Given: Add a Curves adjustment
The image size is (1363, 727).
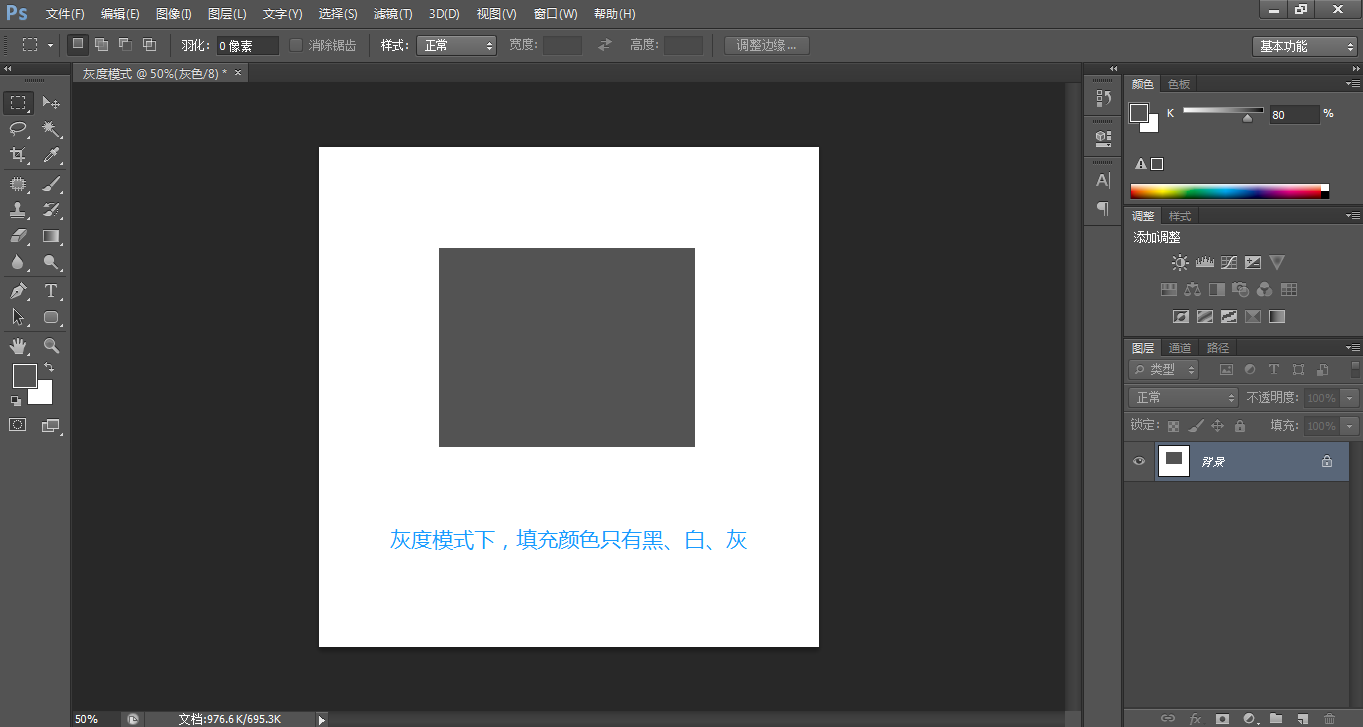Looking at the screenshot, I should click(1229, 263).
